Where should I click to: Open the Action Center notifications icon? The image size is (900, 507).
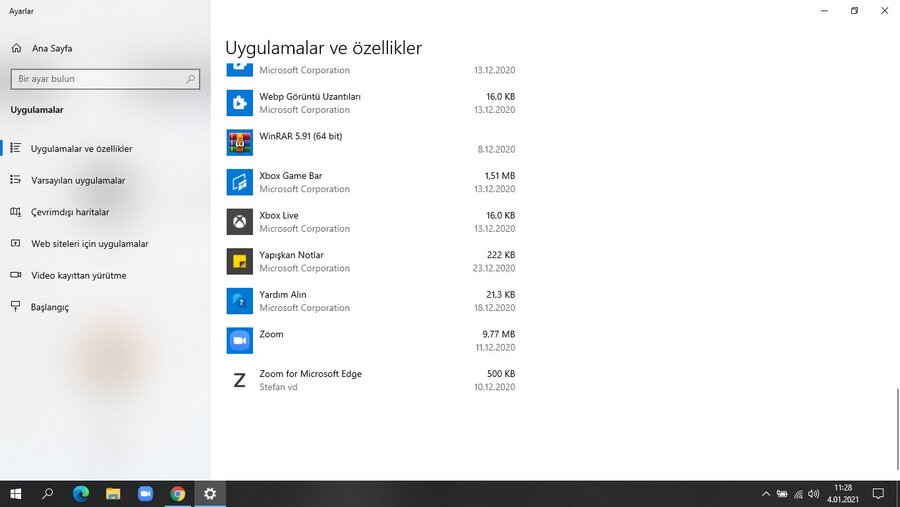click(878, 494)
